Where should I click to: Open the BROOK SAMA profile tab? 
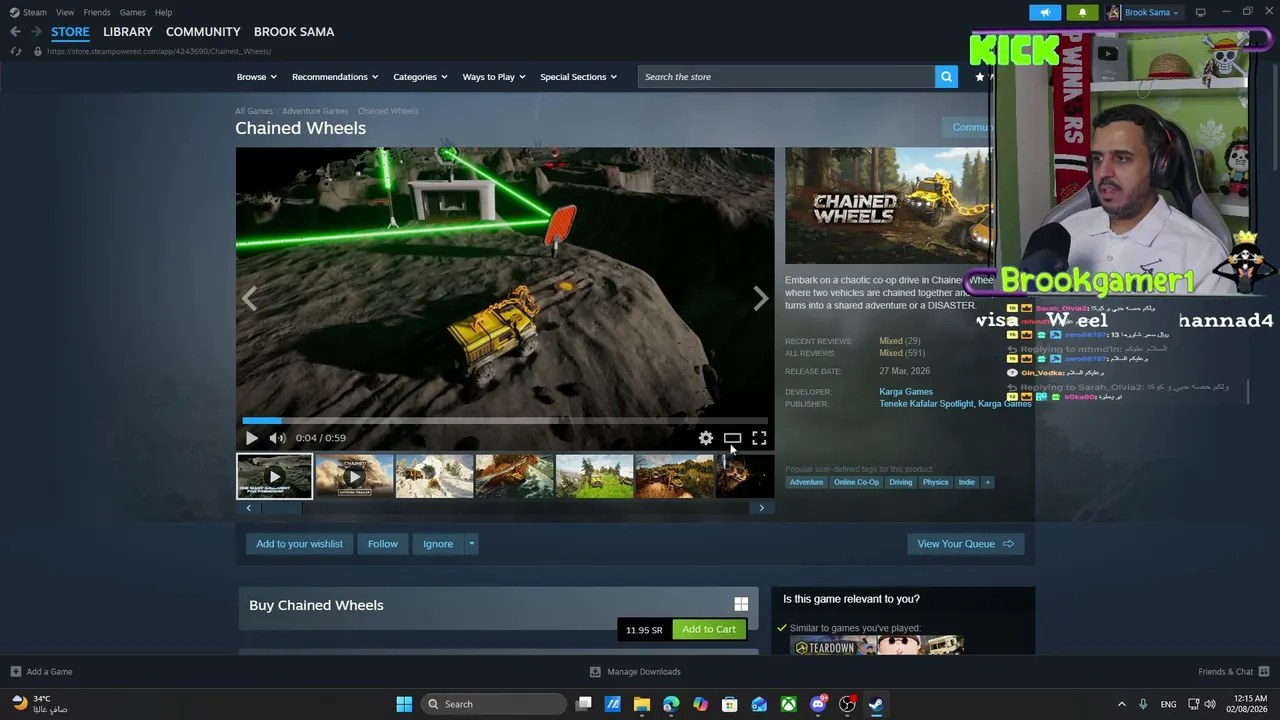pos(294,32)
